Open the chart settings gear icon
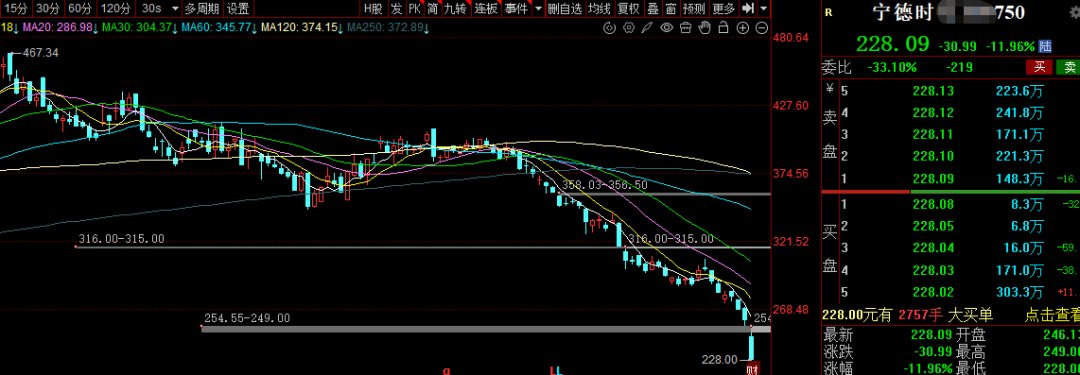The height and width of the screenshot is (375, 1080). pyautogui.click(x=628, y=28)
